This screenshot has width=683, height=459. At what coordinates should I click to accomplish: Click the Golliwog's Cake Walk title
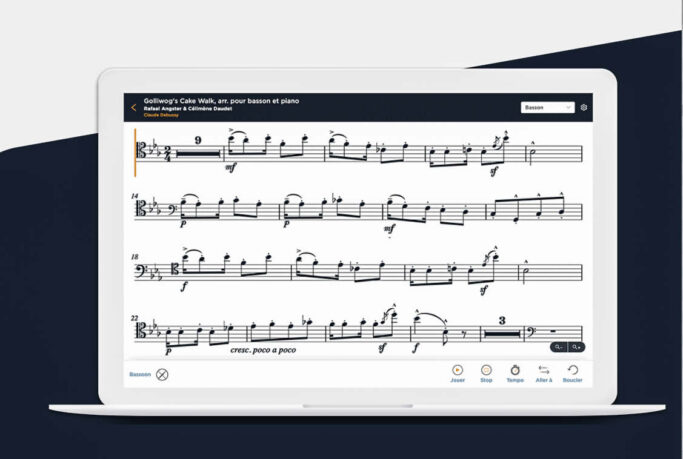[221, 101]
